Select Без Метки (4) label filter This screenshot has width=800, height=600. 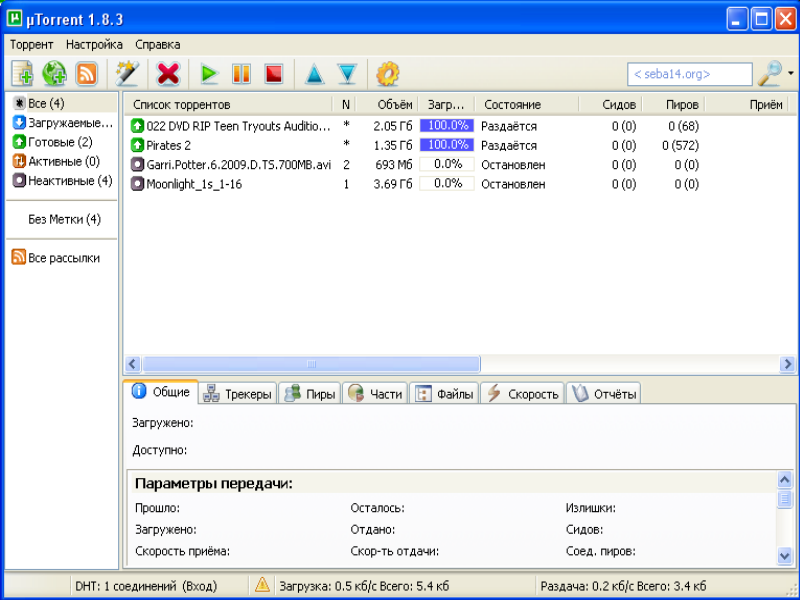point(64,219)
